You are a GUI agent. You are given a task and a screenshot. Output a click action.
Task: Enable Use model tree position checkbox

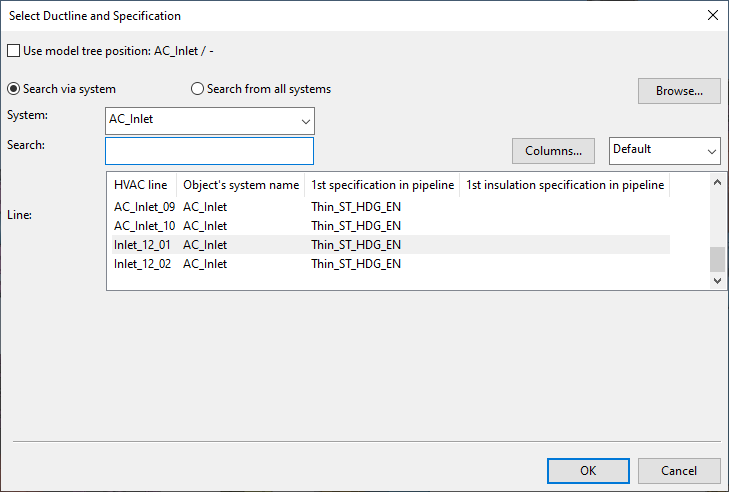[14, 50]
